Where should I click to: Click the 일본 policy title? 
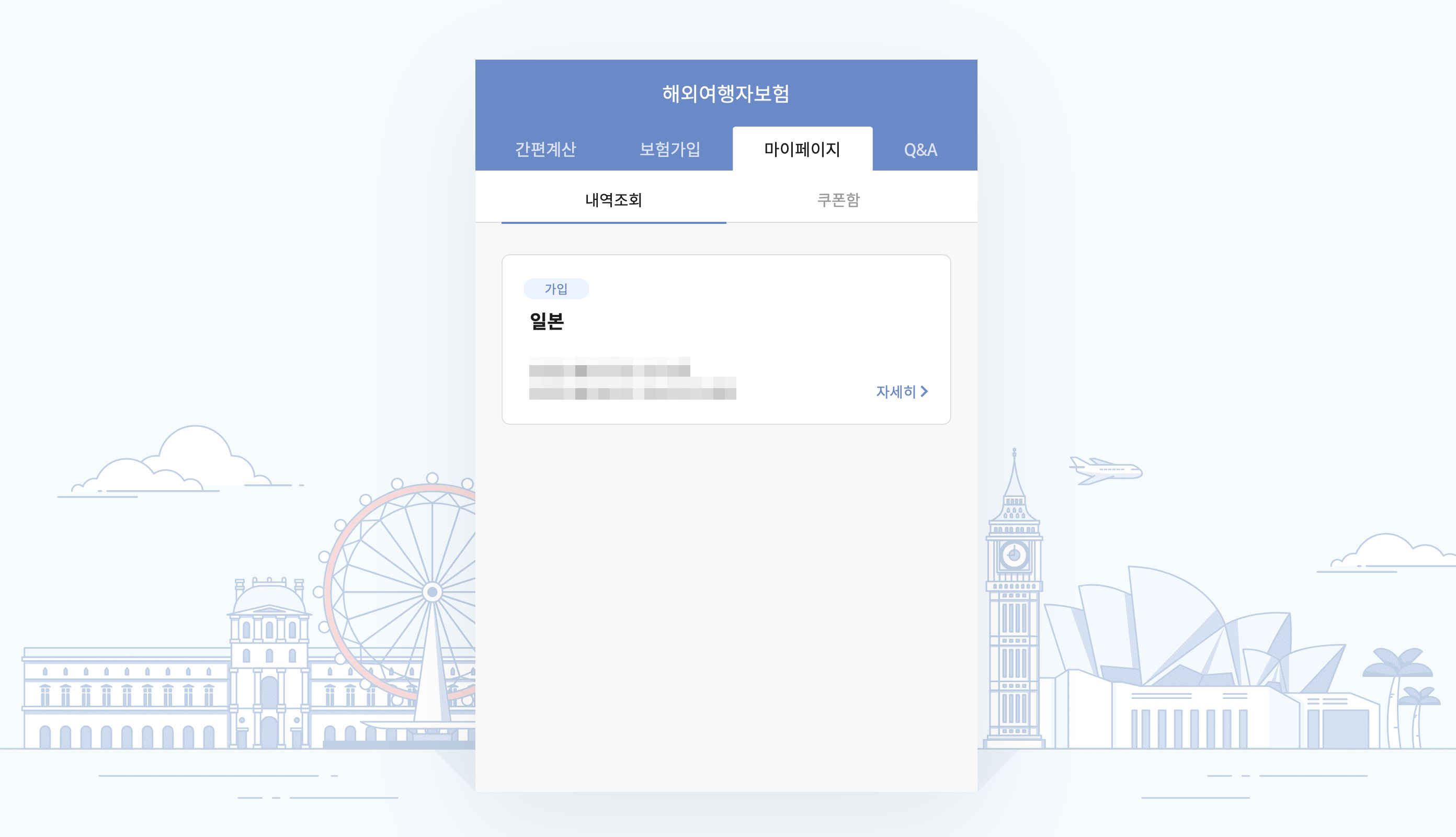pos(547,321)
